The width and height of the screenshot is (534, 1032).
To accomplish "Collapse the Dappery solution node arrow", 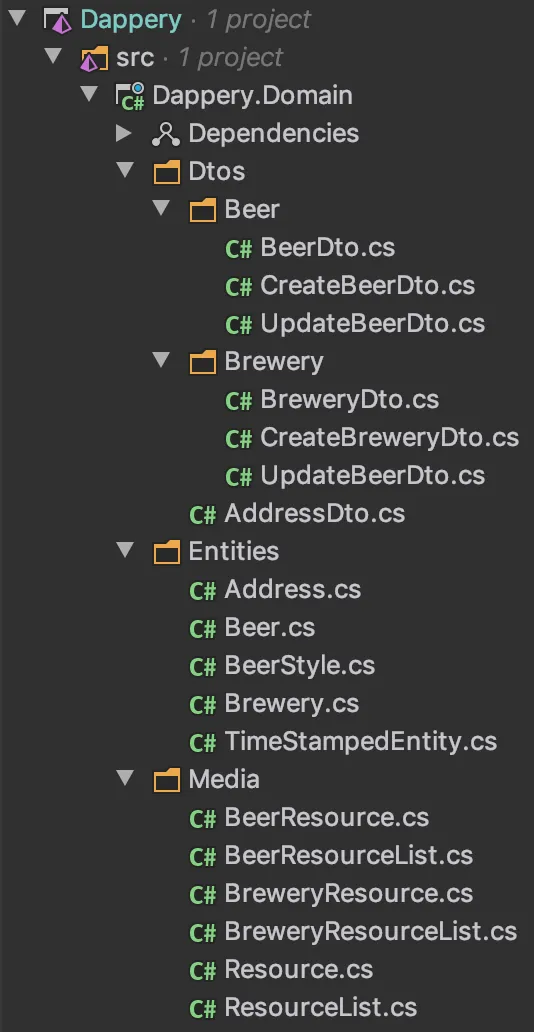I will point(17,19).
